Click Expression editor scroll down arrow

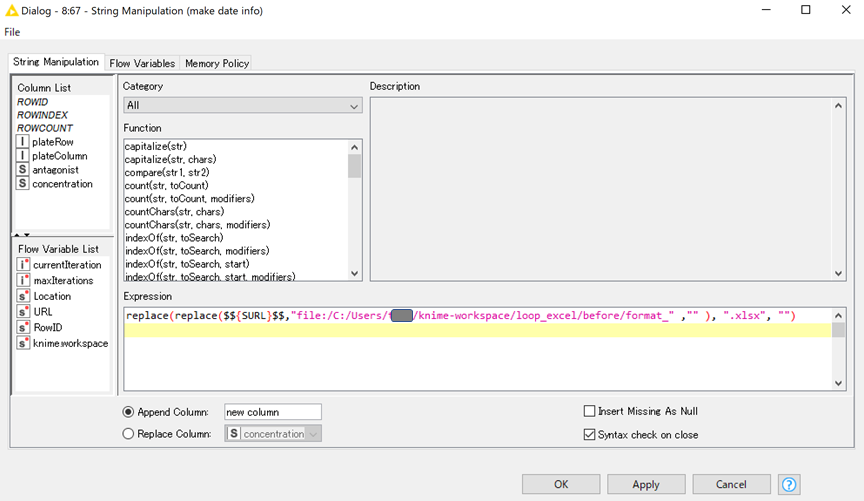click(838, 383)
